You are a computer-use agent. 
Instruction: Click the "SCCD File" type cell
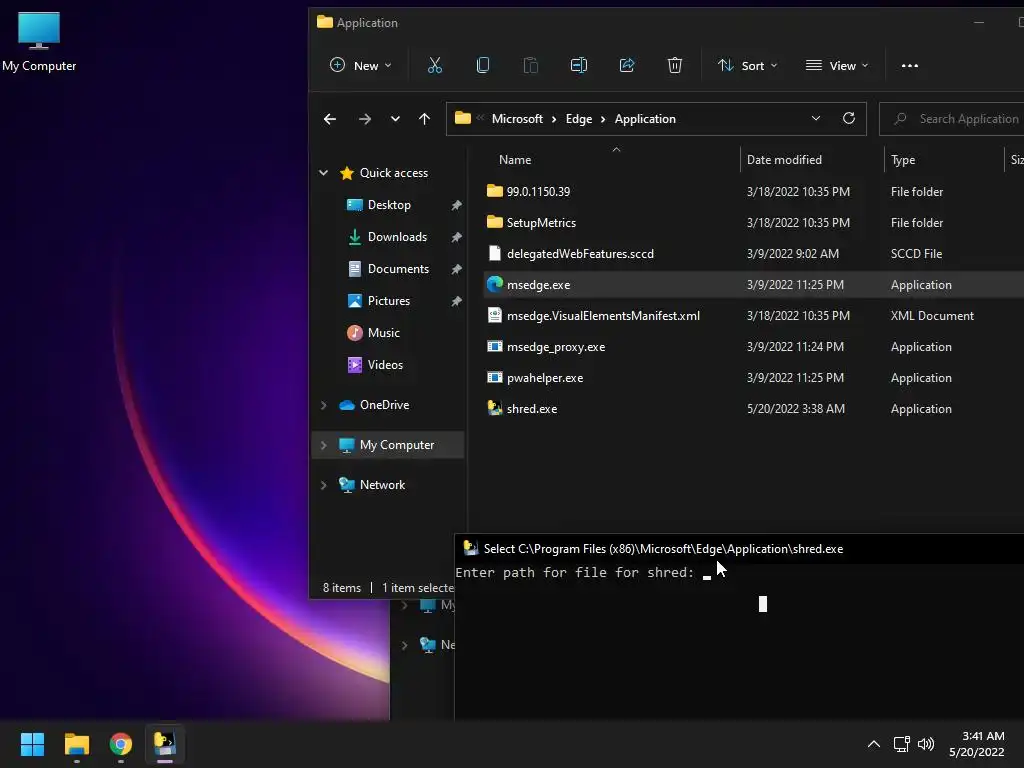click(916, 253)
